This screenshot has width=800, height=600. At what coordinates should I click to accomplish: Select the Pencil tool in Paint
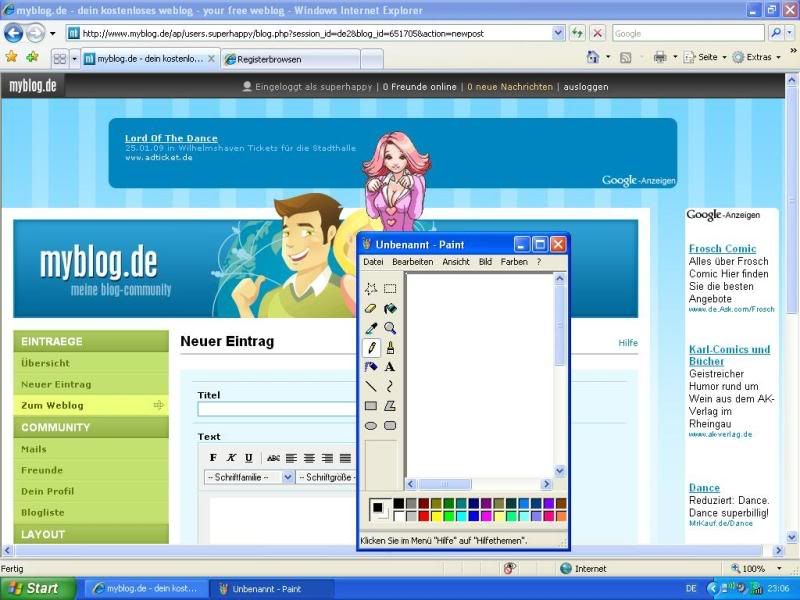(371, 347)
